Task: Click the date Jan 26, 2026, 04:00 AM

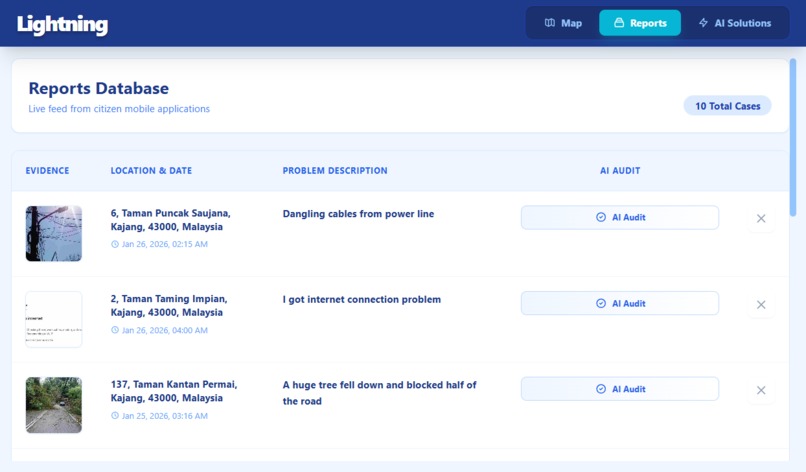Action: point(164,330)
